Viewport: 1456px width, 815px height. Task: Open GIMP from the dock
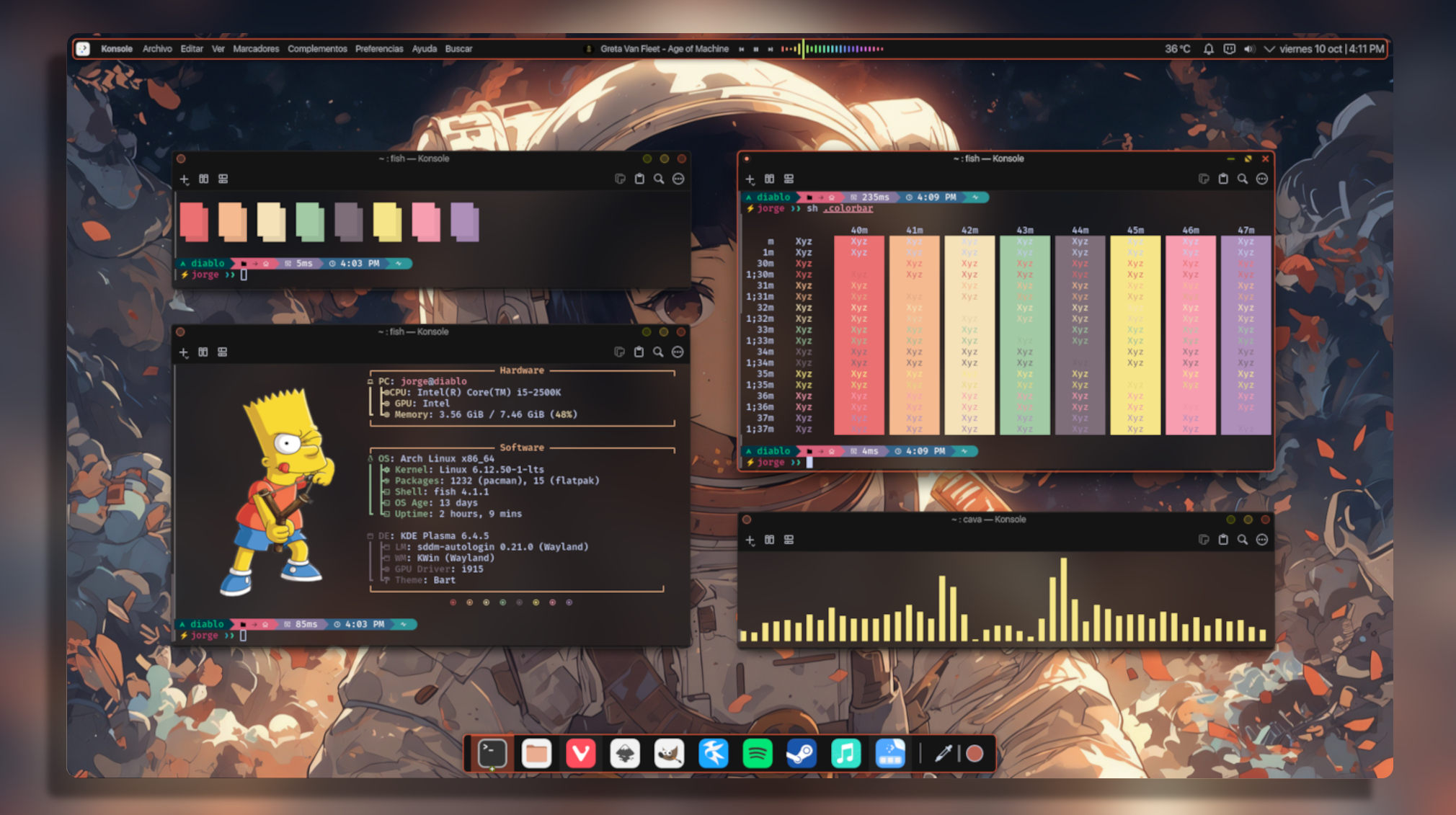click(669, 754)
